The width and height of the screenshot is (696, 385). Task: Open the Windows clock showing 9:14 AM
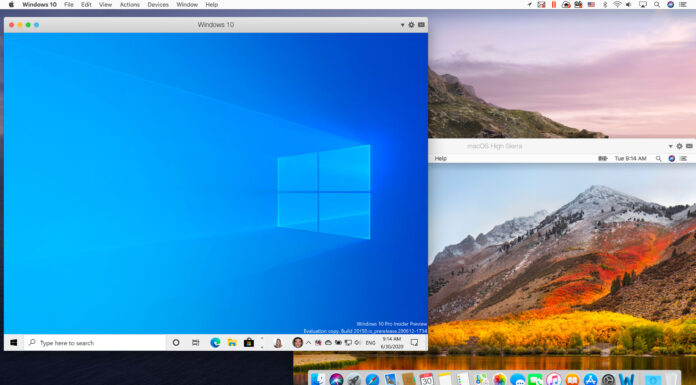(392, 343)
